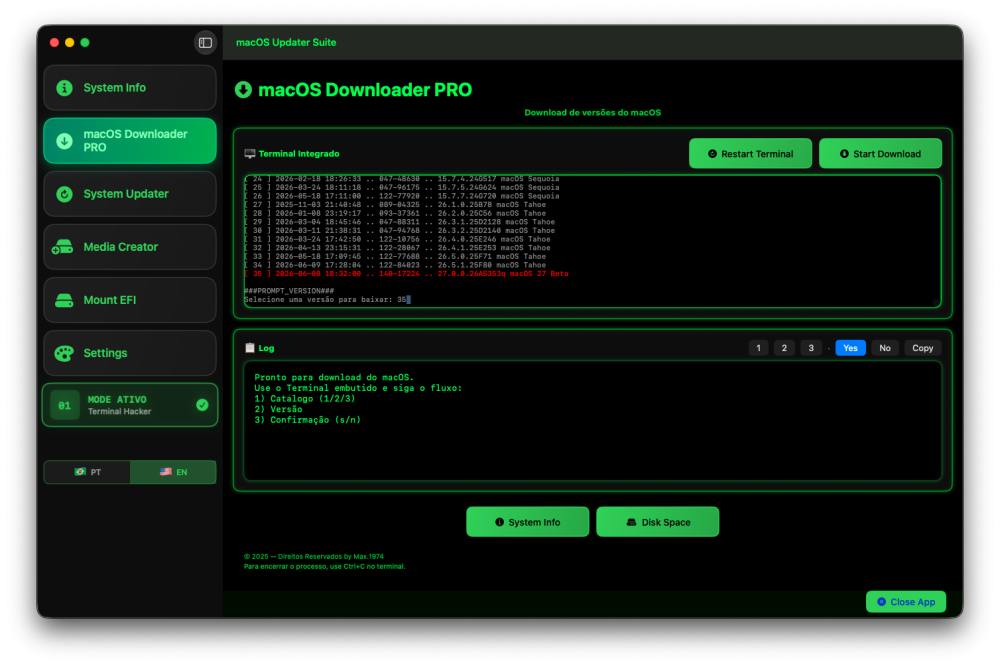Open the System Info section
The height and width of the screenshot is (667, 1000).
[130, 88]
